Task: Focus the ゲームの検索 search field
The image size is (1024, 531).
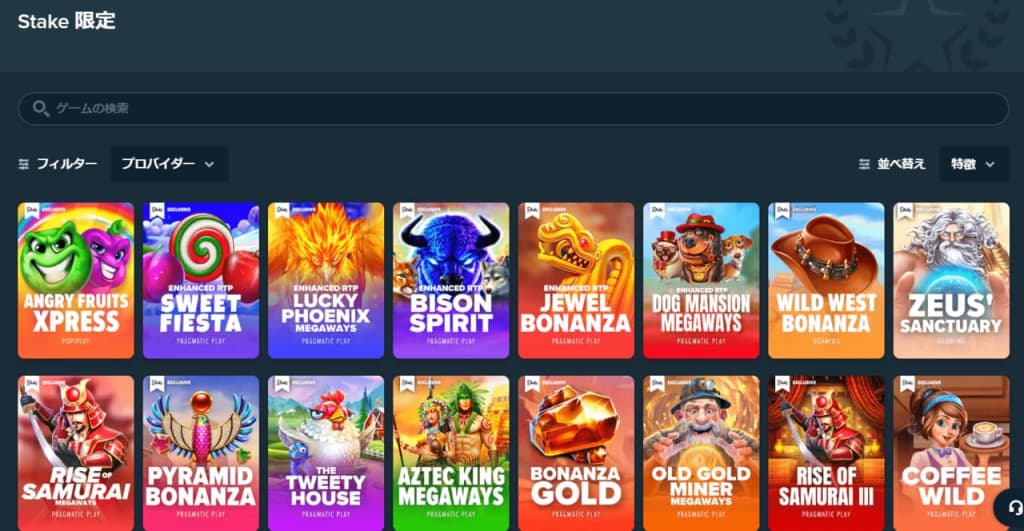Action: click(x=513, y=108)
